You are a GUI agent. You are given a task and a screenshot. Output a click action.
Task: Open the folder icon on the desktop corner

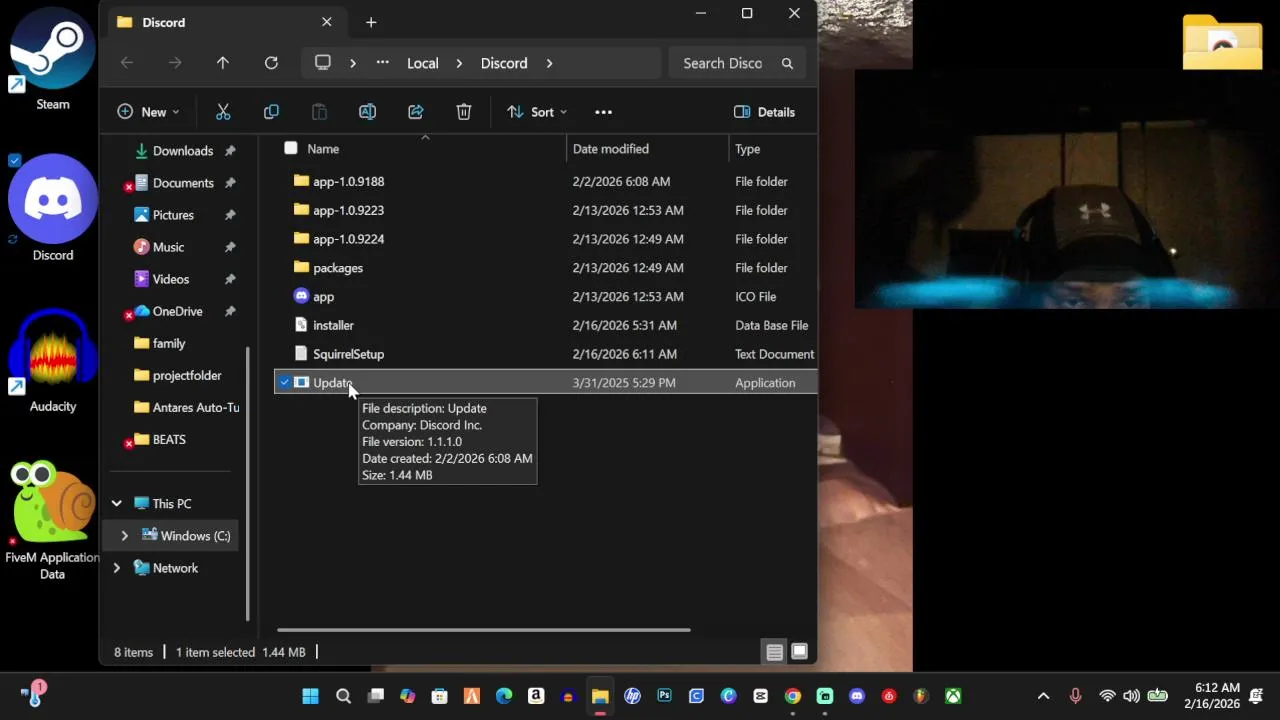pos(1222,42)
